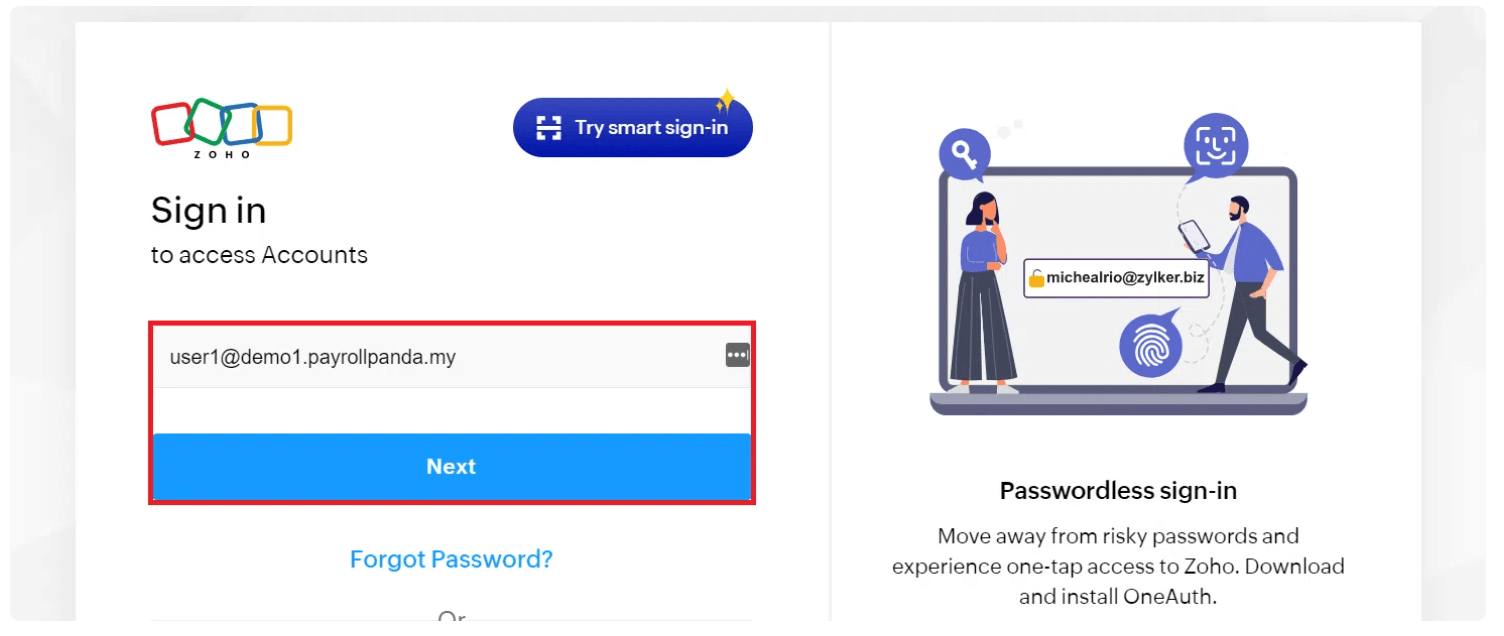This screenshot has height=636, width=1504.
Task: Click the face recognition icon bubble
Action: click(x=1215, y=145)
